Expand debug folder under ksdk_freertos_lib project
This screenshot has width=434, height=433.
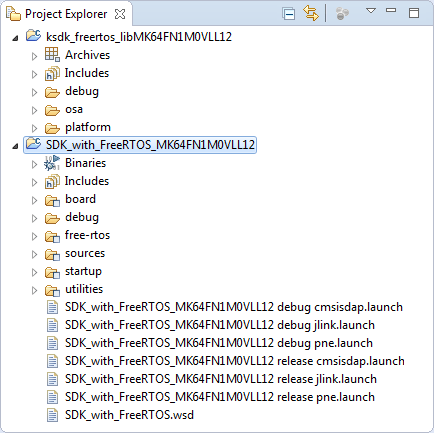tap(34, 92)
